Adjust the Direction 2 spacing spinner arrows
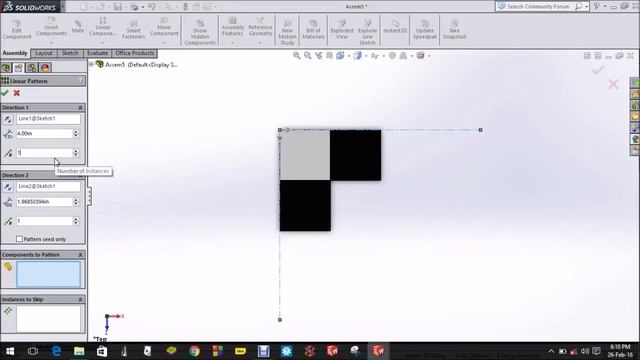640x360 pixels. click(76, 202)
